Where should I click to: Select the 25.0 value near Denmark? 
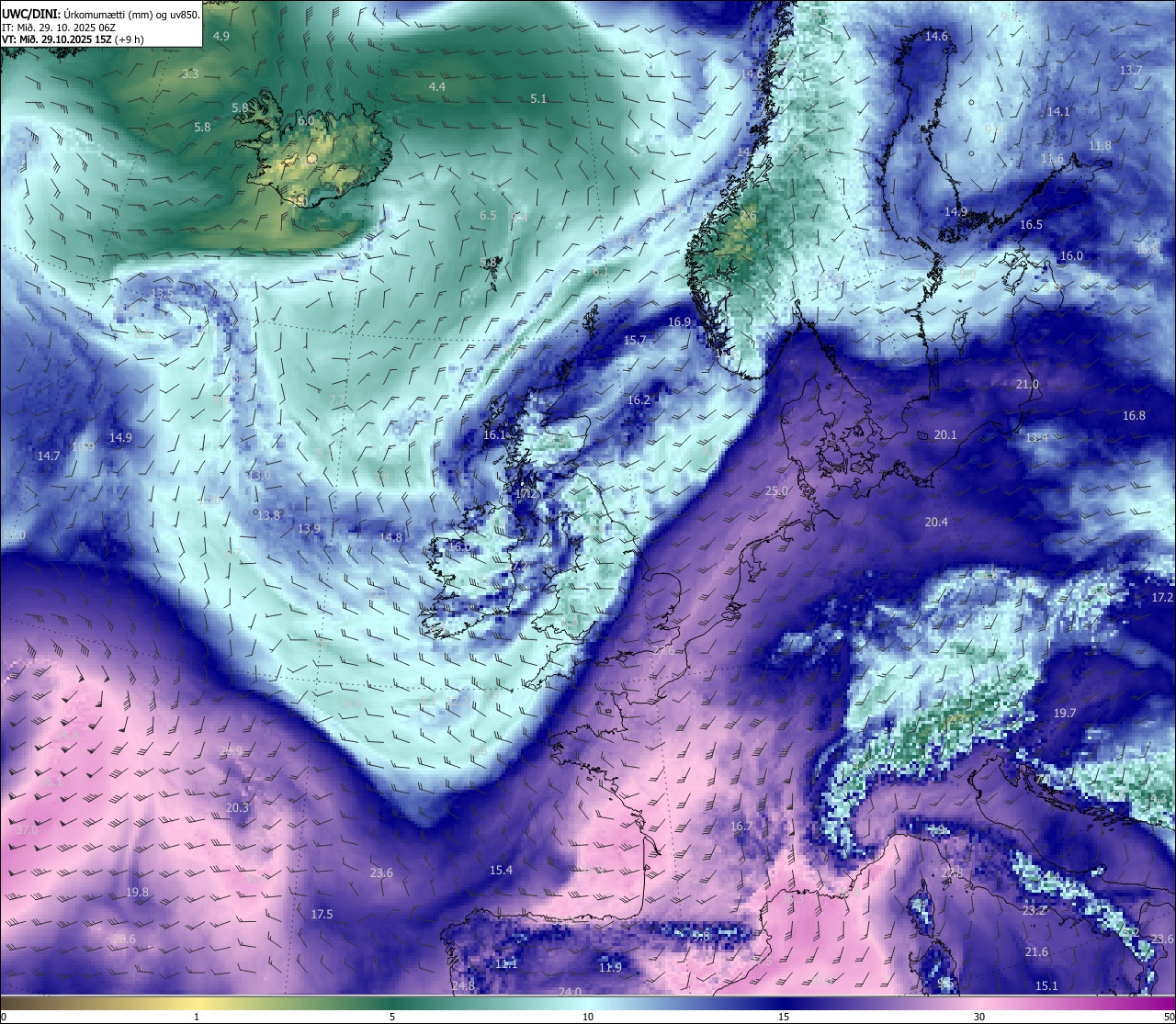[776, 491]
